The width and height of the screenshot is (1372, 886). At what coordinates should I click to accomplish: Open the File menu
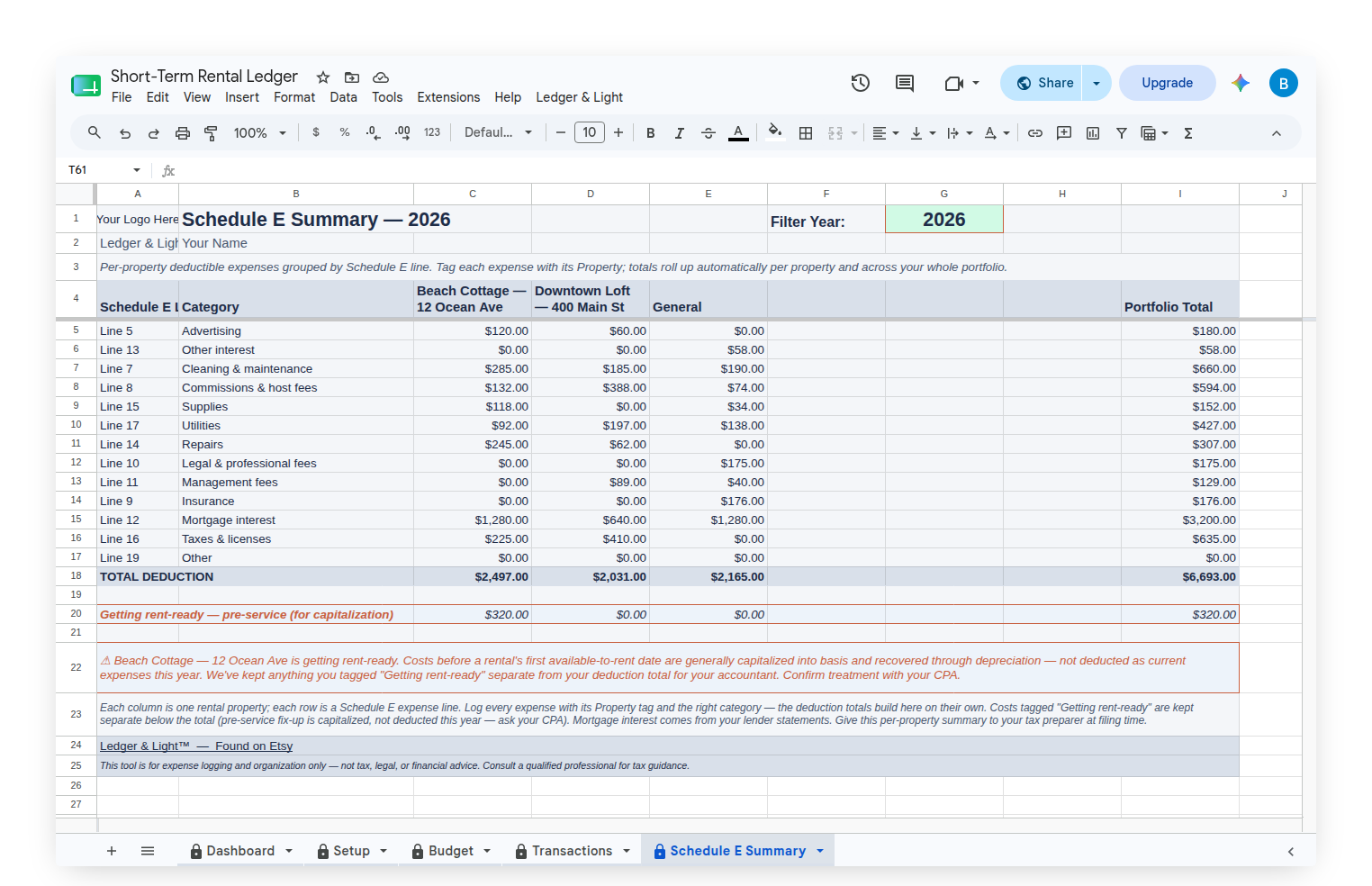tap(122, 97)
